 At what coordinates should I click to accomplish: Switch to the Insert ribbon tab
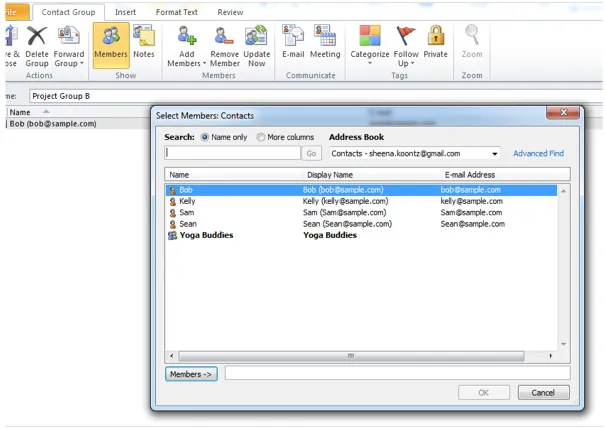[x=125, y=12]
